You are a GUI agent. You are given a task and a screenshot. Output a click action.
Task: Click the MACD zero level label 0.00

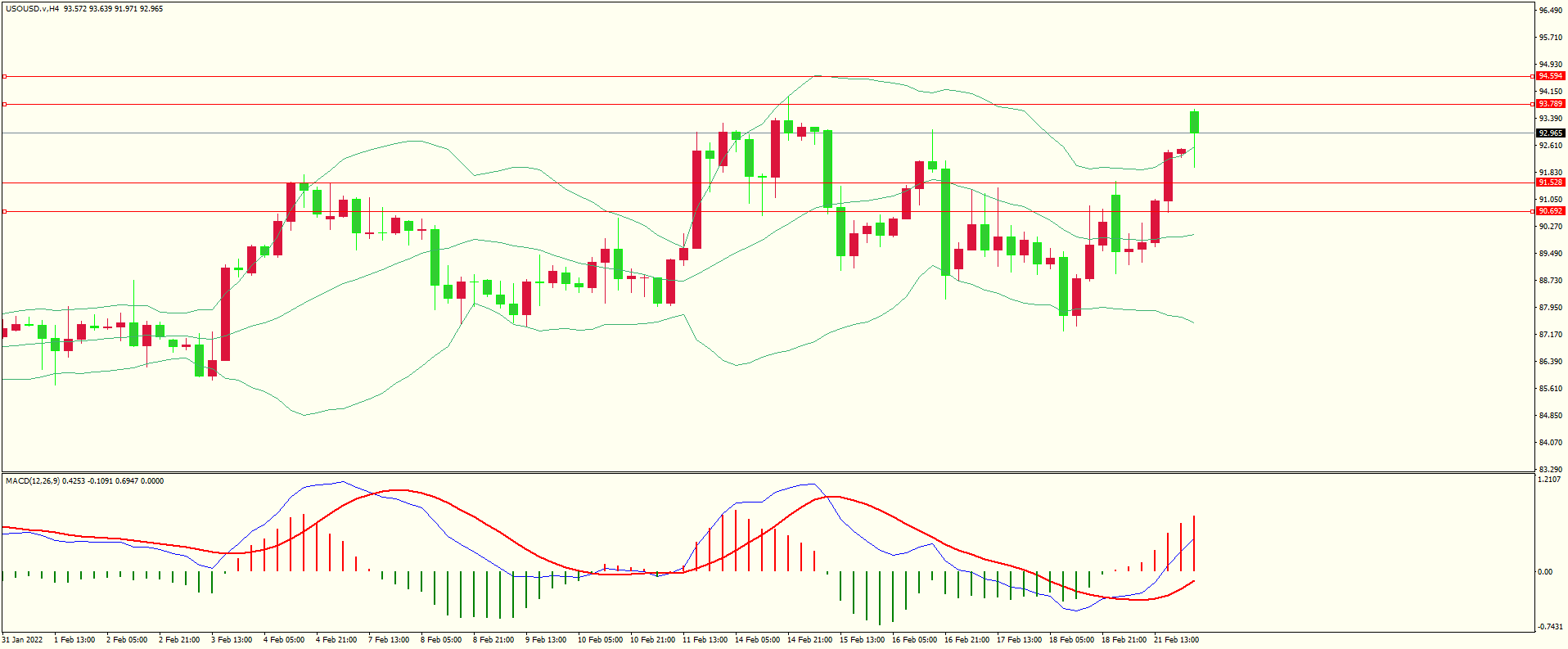click(1545, 572)
